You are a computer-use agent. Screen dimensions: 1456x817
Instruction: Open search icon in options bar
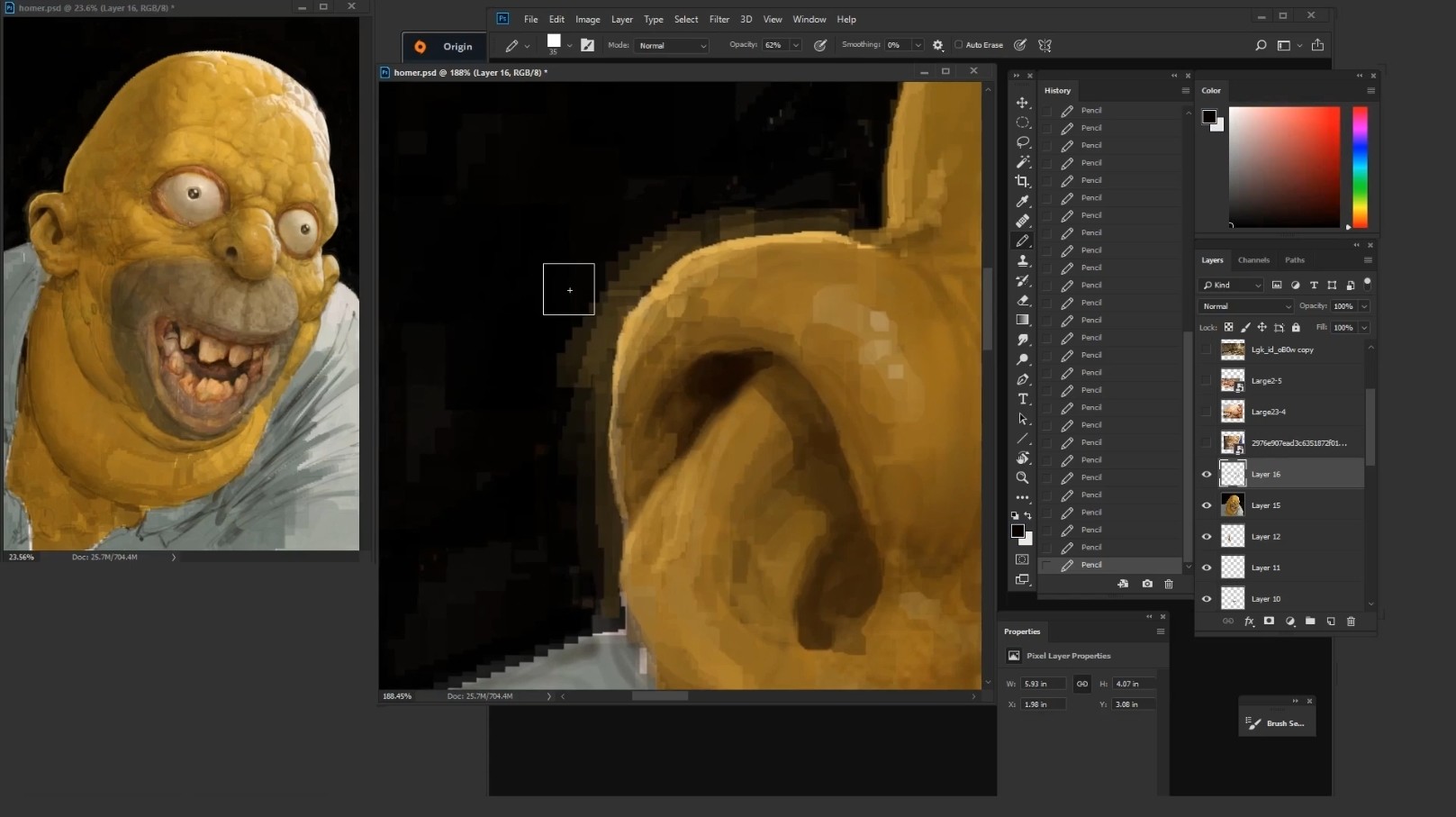click(x=1261, y=45)
